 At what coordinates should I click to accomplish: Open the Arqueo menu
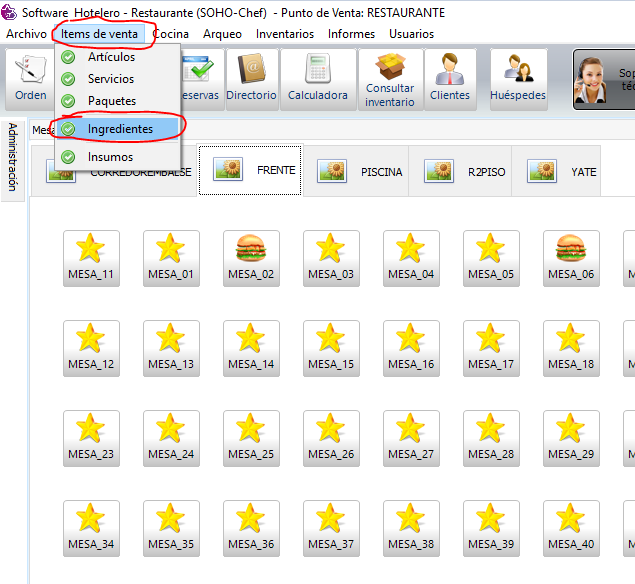pos(222,34)
